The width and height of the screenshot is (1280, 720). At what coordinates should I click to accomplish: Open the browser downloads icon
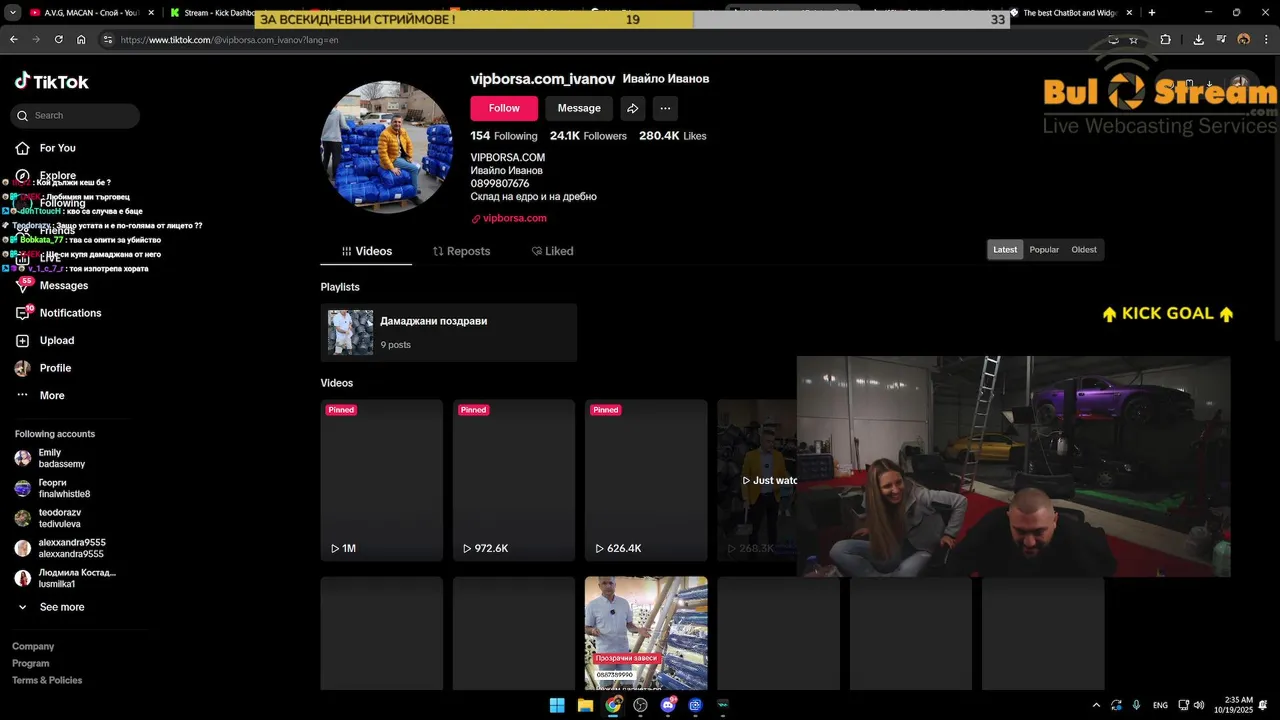coord(1198,40)
